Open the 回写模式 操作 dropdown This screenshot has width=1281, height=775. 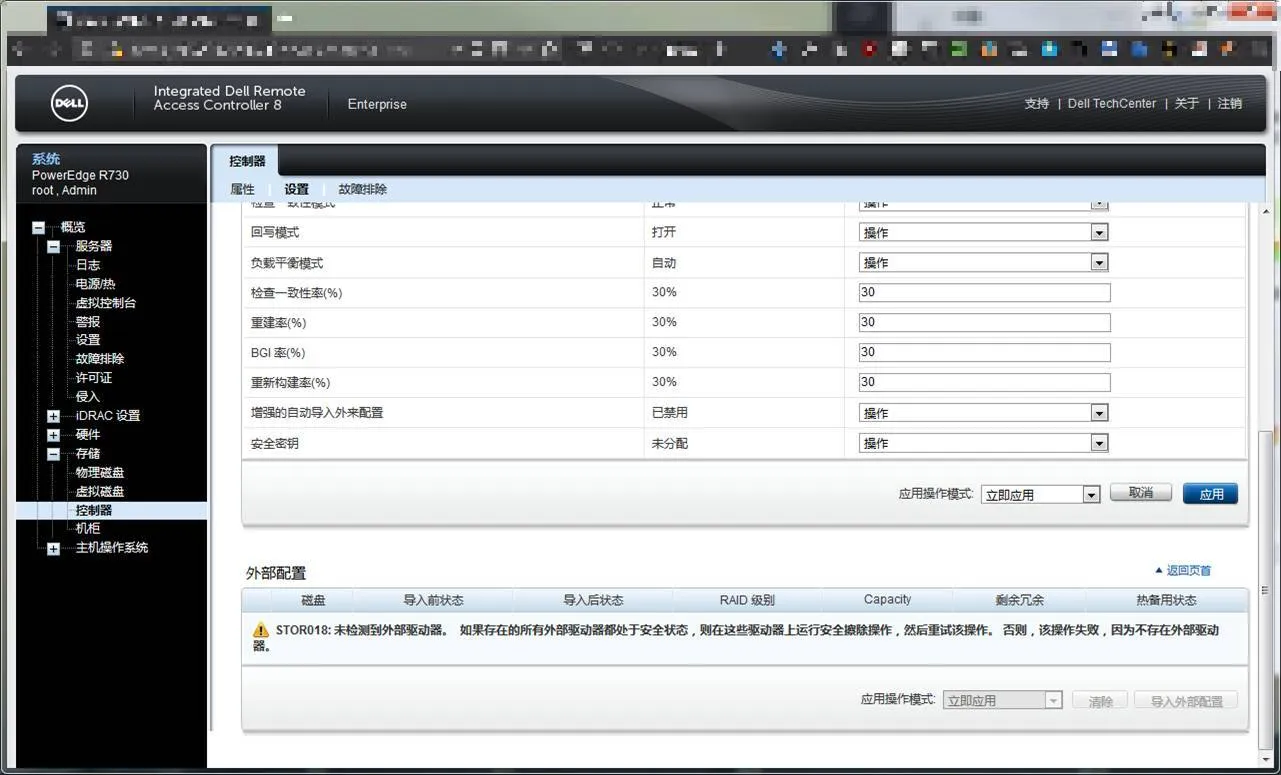point(984,233)
